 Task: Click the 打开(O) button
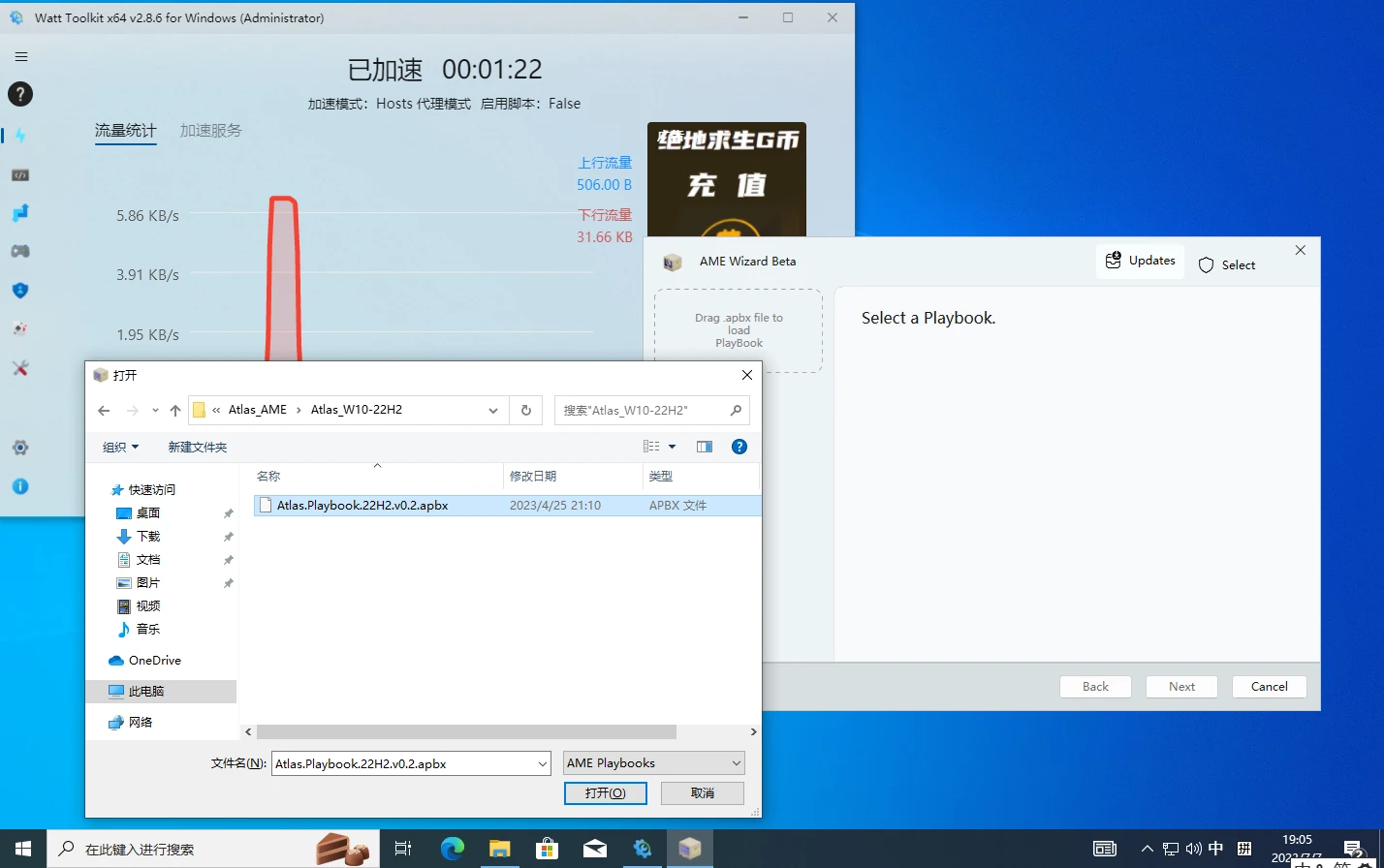coord(606,793)
